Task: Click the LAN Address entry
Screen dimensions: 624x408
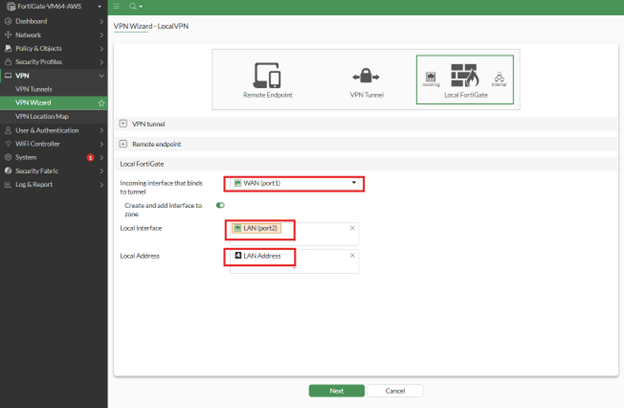Action: [x=258, y=256]
